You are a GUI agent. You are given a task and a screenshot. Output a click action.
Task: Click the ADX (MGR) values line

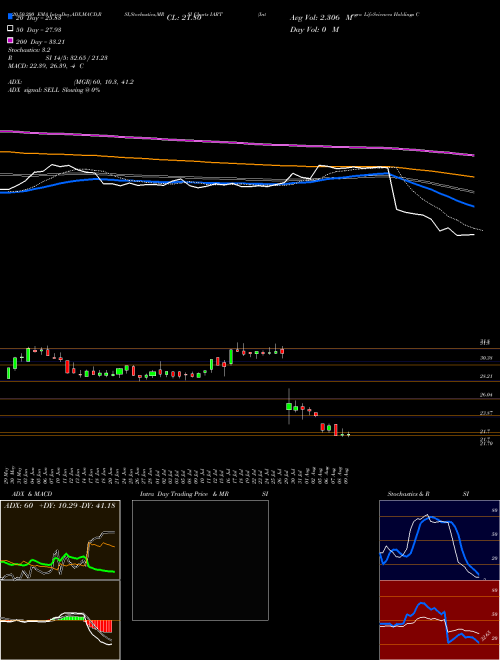pyautogui.click(x=71, y=82)
